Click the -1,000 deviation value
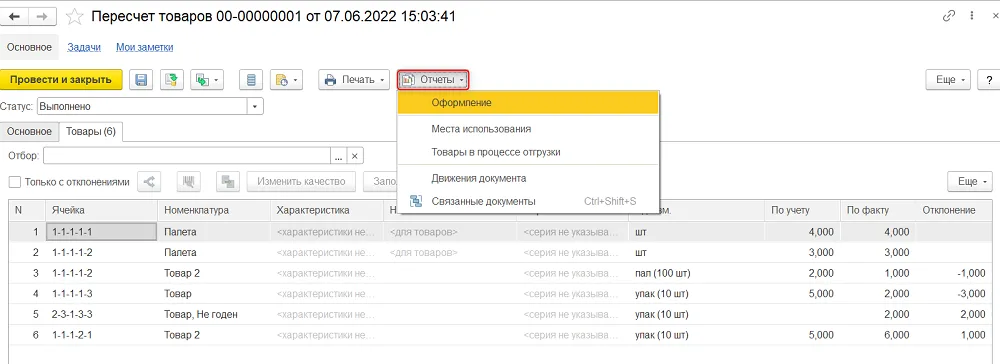The height and width of the screenshot is (364, 1000). click(x=970, y=273)
